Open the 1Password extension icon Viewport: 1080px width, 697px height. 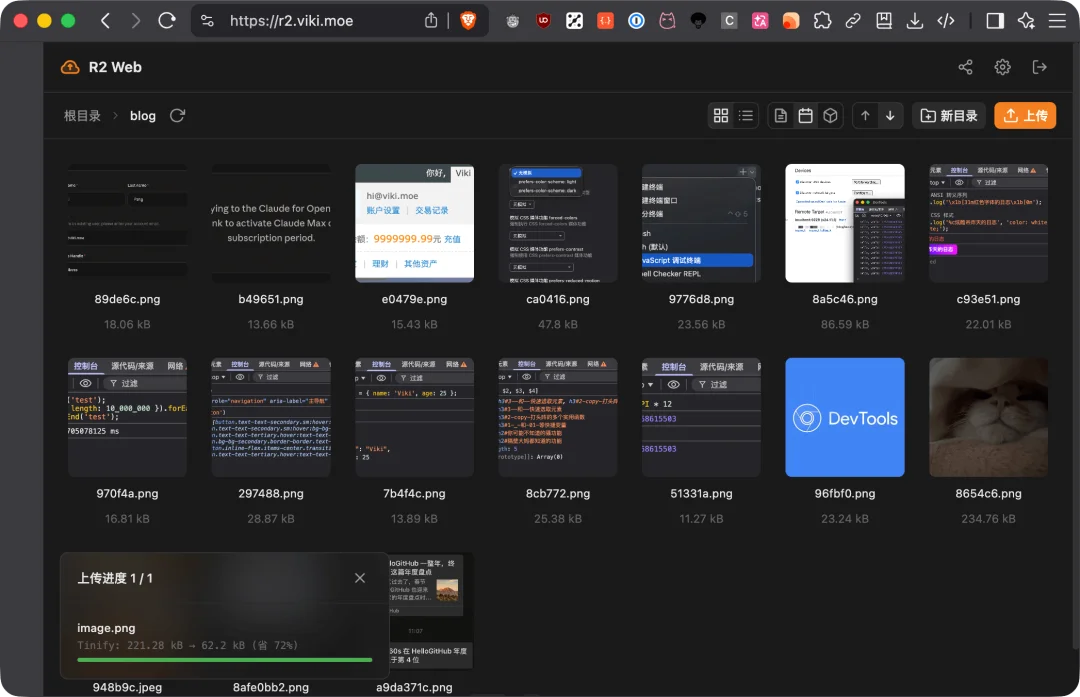tap(636, 20)
